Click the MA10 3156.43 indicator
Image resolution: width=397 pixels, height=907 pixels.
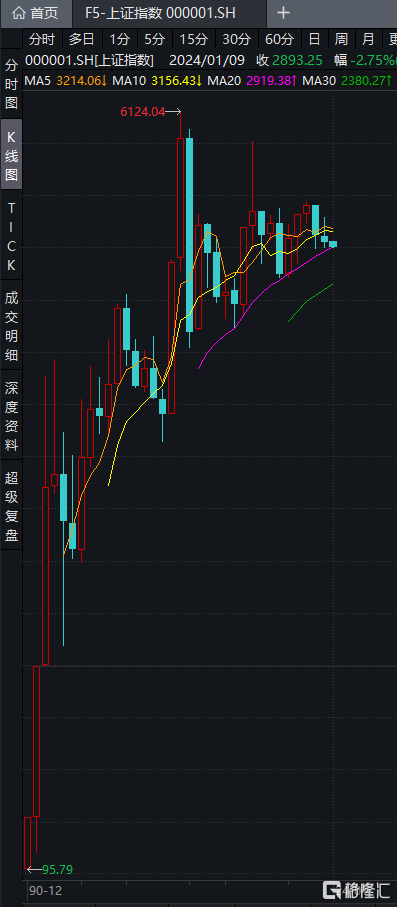click(156, 80)
